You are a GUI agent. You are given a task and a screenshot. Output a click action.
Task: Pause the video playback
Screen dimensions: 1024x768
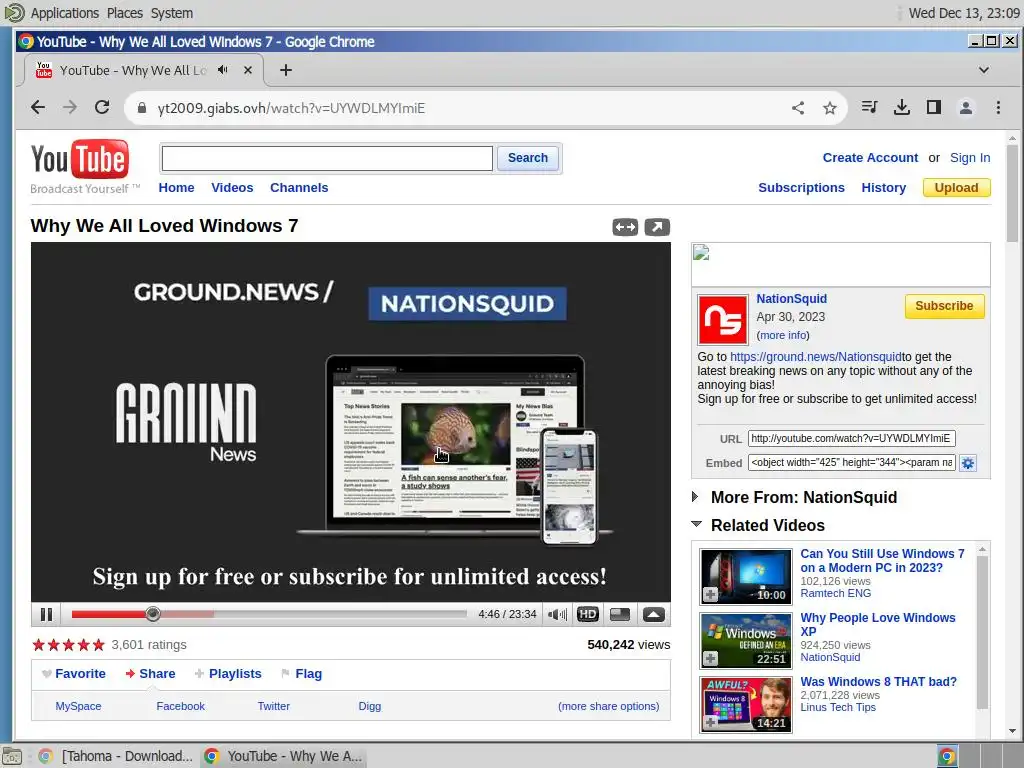[x=46, y=615]
